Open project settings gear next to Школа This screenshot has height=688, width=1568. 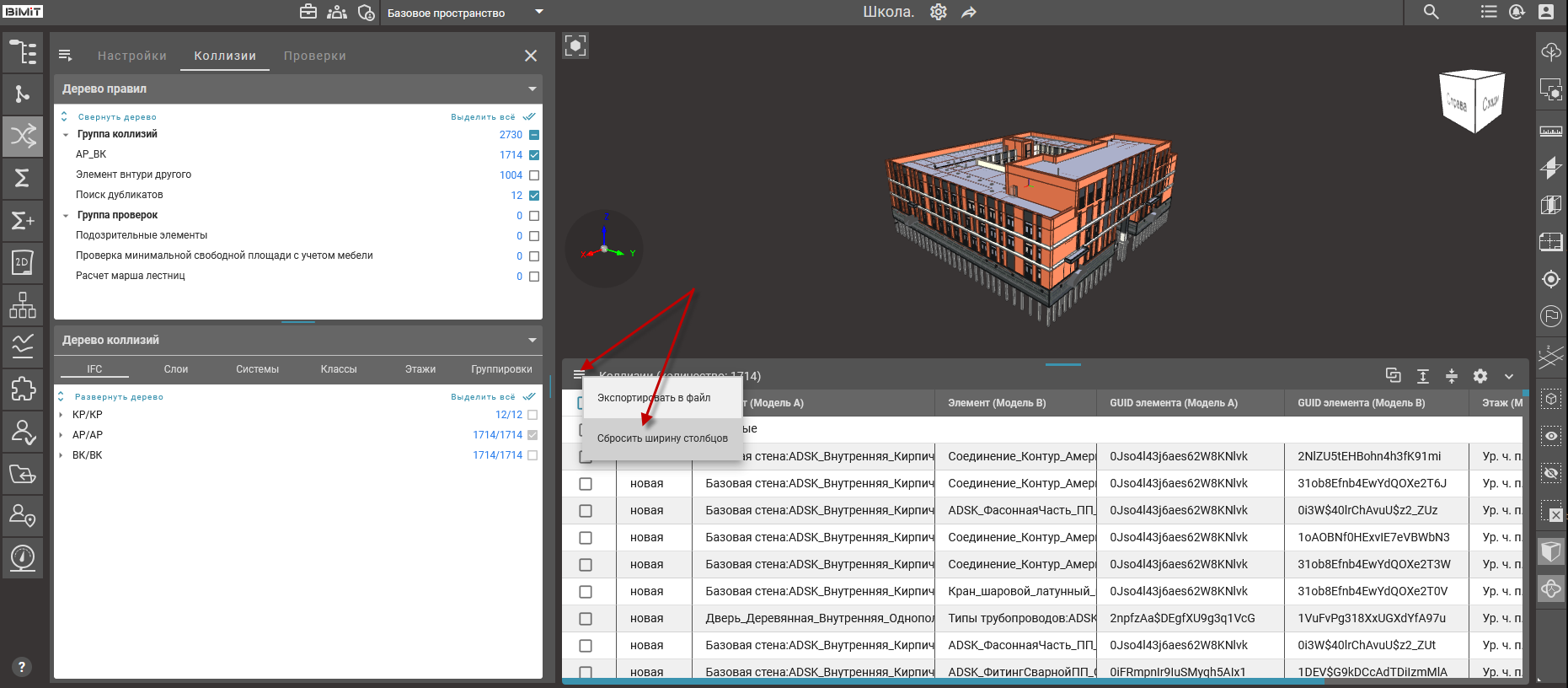point(939,12)
